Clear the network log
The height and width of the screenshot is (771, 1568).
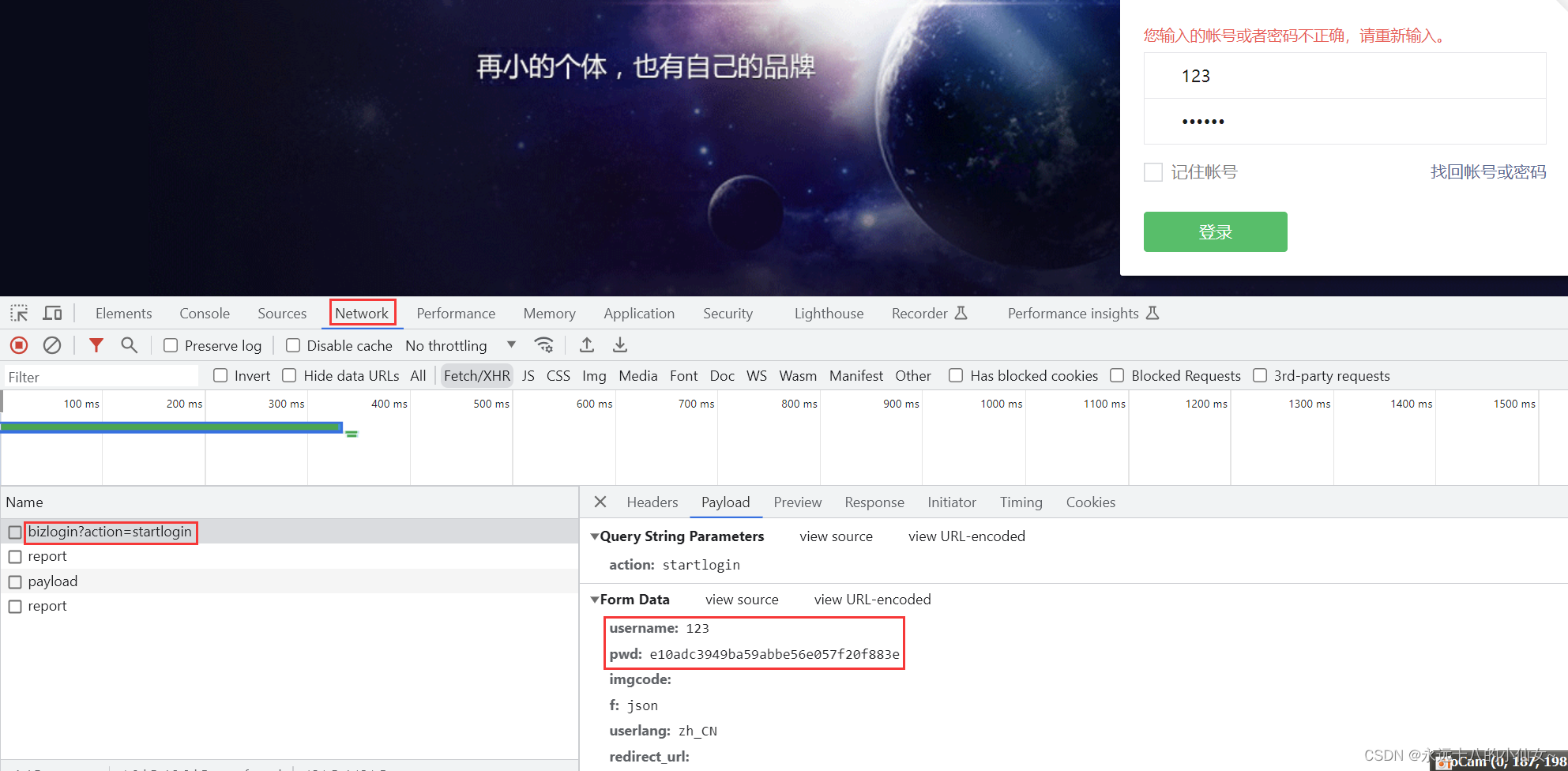point(52,345)
